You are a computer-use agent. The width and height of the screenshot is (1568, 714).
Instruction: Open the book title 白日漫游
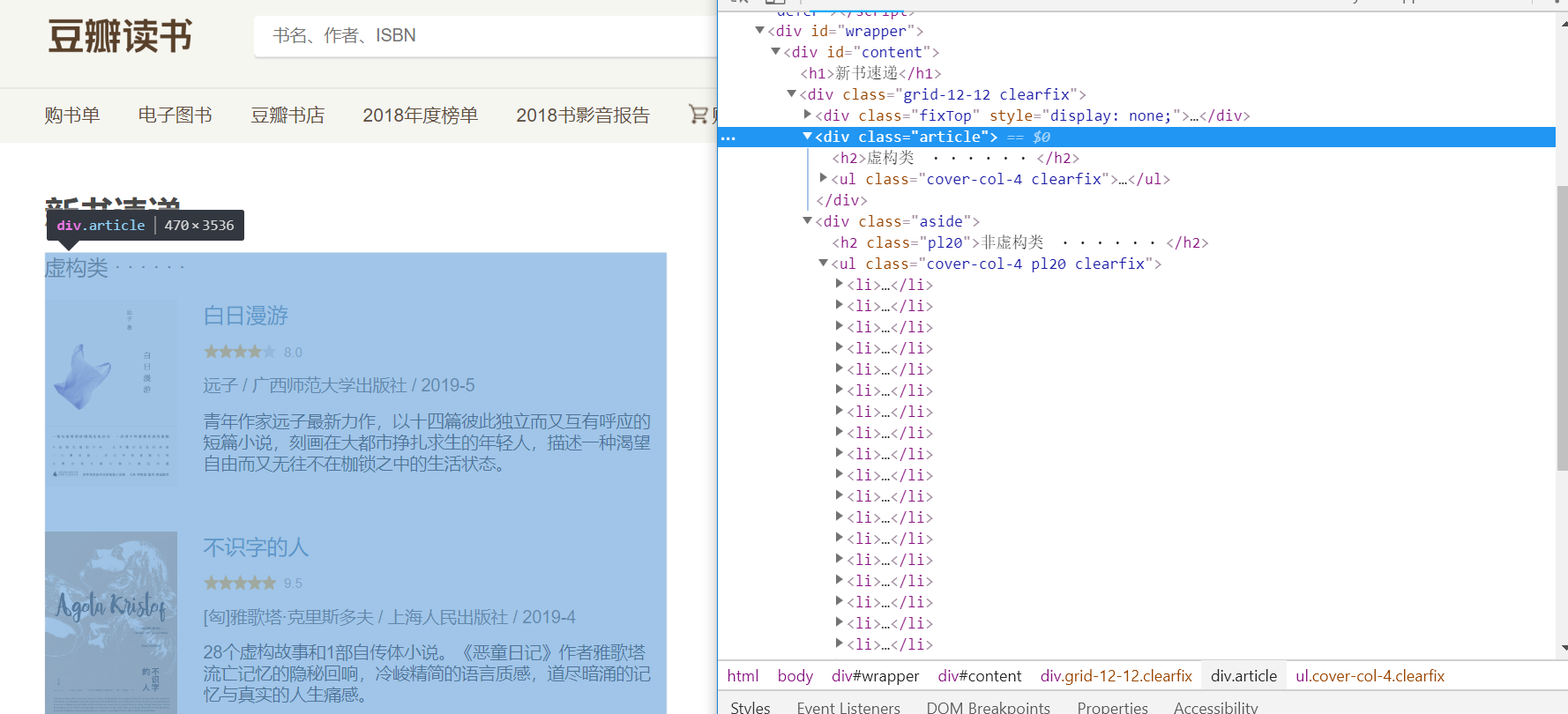pos(246,316)
